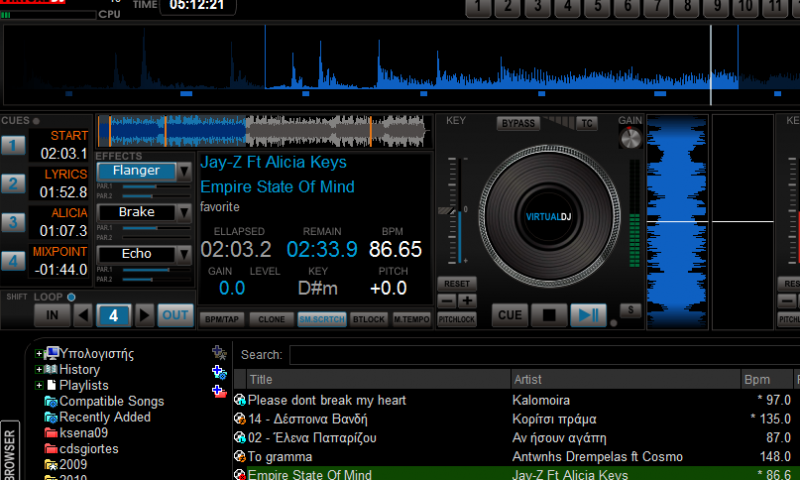800x480 pixels.
Task: Click the CUE button on left deck
Action: pyautogui.click(x=510, y=315)
